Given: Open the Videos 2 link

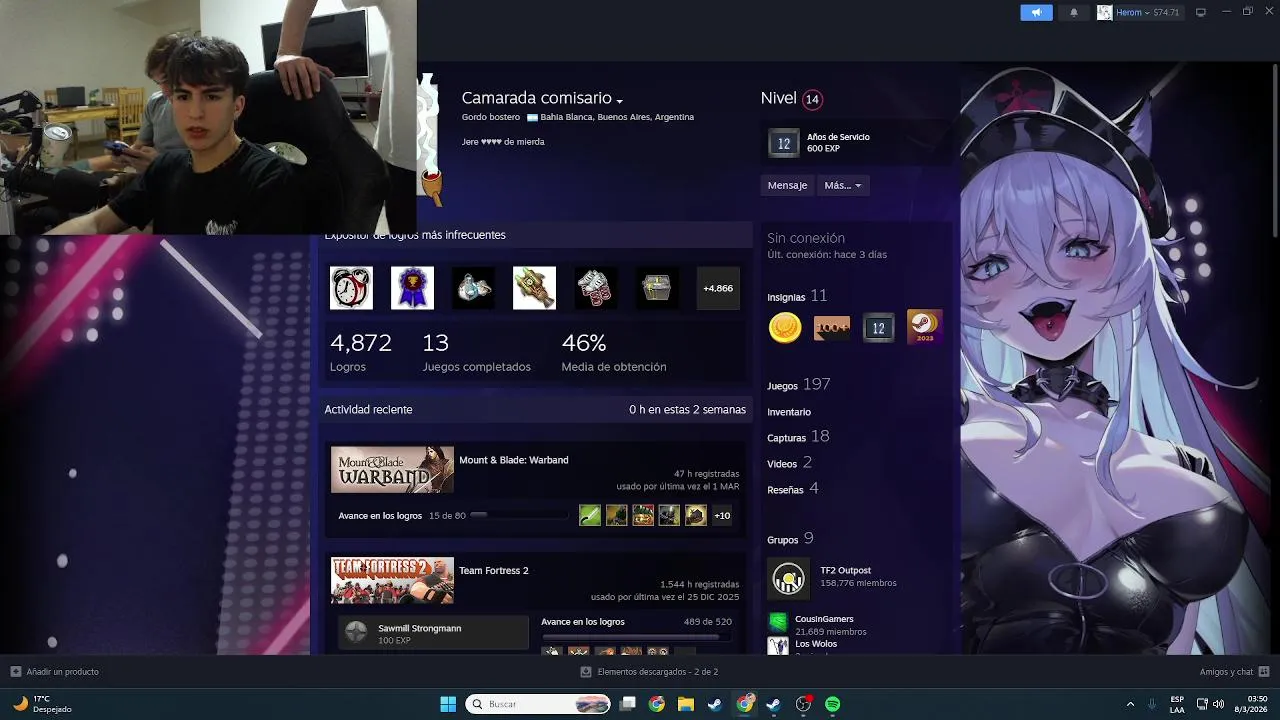Looking at the screenshot, I should click(x=790, y=463).
